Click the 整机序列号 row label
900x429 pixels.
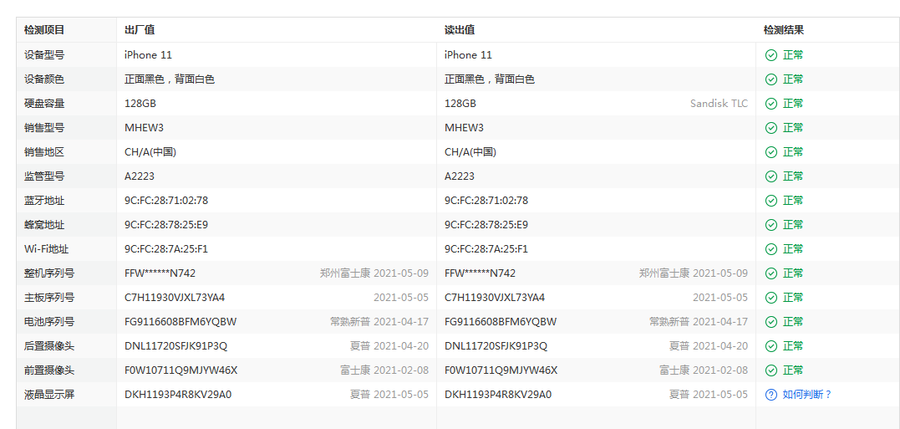click(49, 273)
